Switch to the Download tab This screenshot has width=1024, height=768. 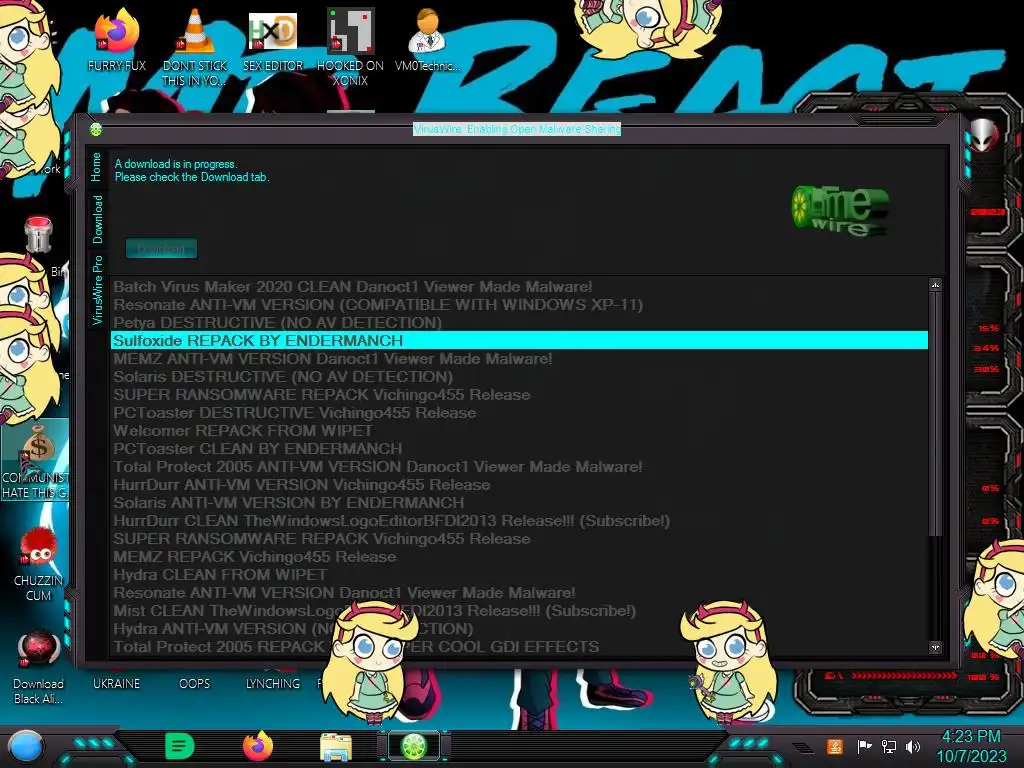pyautogui.click(x=97, y=219)
